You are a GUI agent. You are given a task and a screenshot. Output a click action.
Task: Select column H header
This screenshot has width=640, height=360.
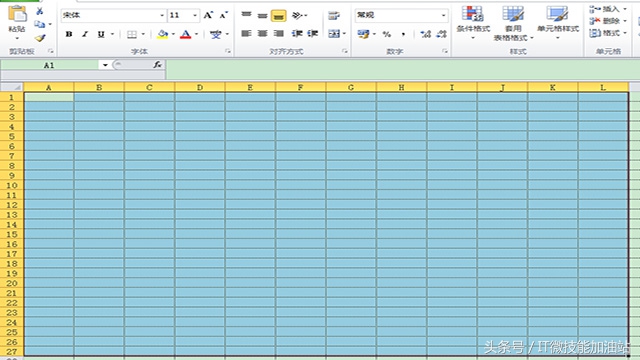tap(401, 87)
